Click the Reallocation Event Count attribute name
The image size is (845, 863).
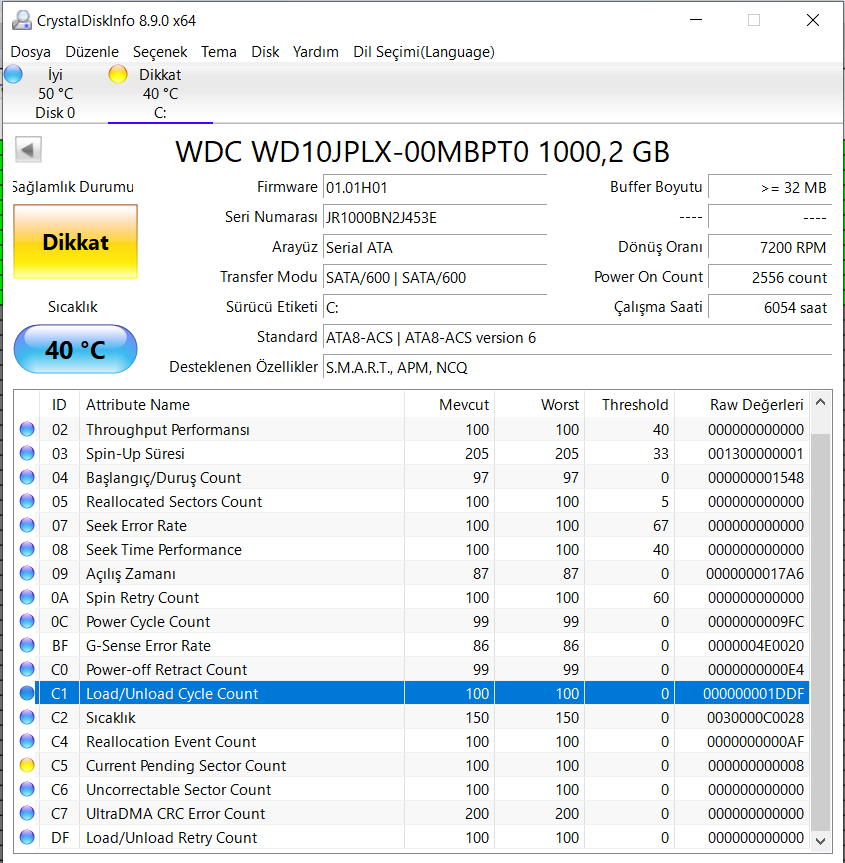[171, 741]
